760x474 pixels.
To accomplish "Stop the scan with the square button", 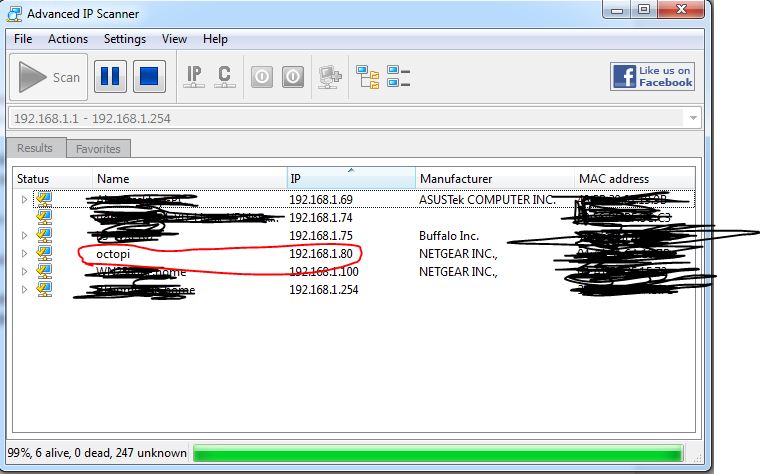I will pos(149,77).
